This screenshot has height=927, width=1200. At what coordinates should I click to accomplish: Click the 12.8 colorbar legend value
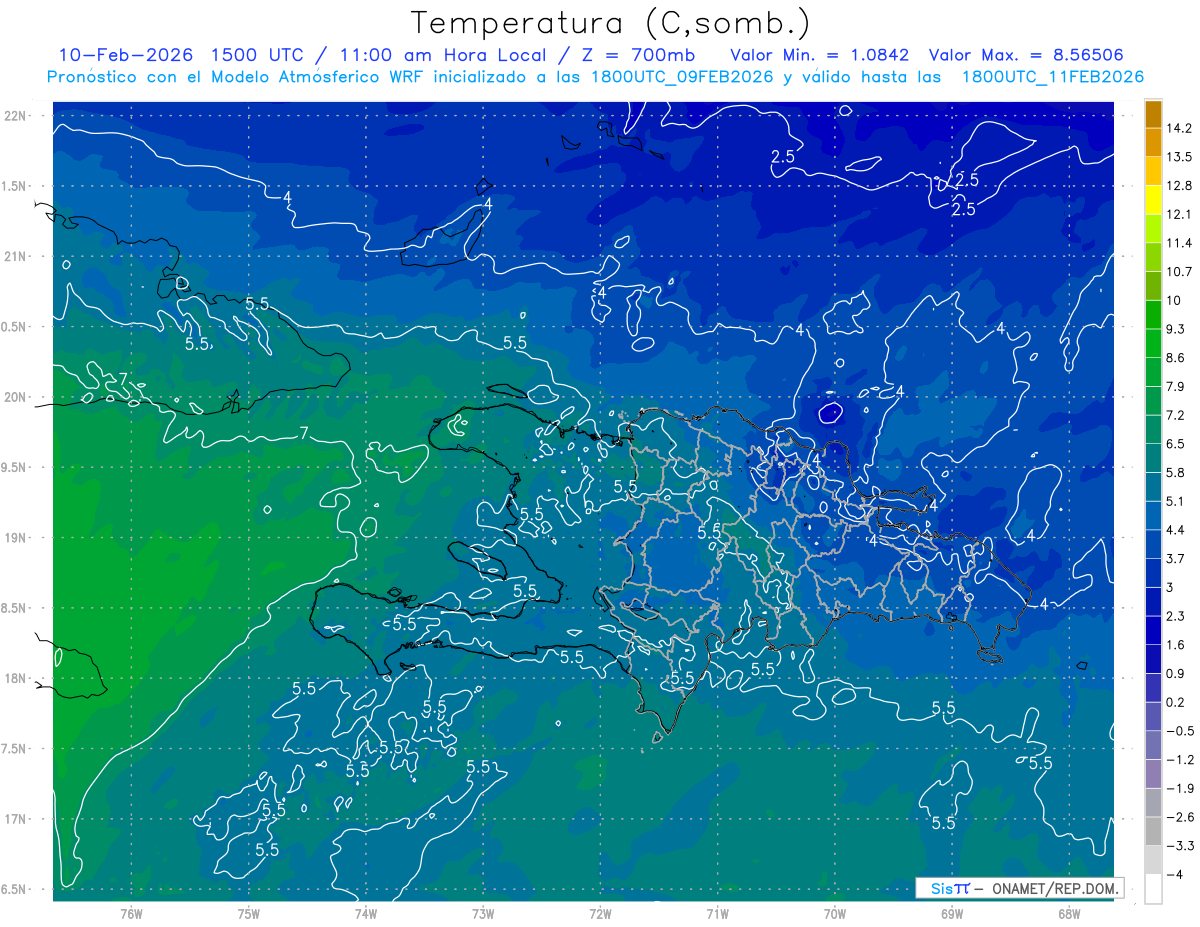click(x=1180, y=185)
